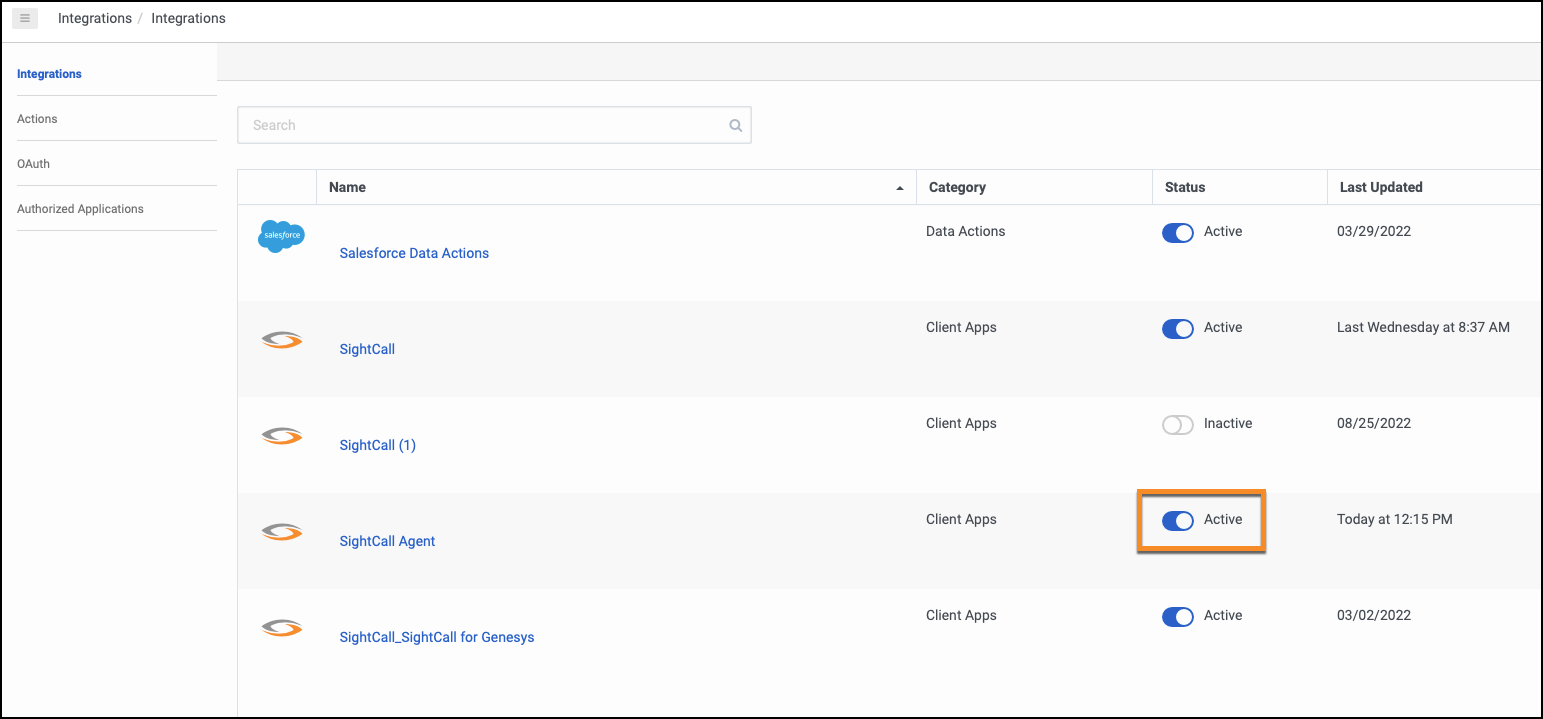The height and width of the screenshot is (719, 1543).
Task: Open the Actions sidebar tab
Action: [x=37, y=119]
